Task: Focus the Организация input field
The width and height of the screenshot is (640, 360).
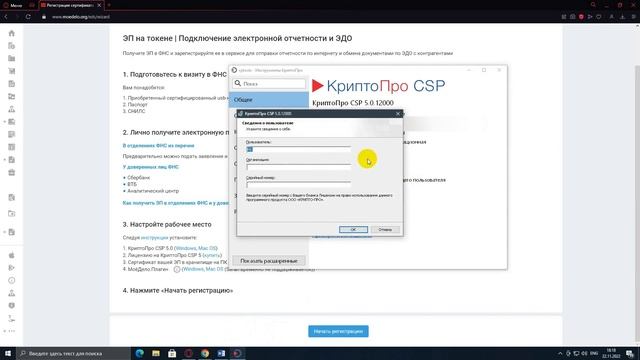Action: (x=298, y=167)
